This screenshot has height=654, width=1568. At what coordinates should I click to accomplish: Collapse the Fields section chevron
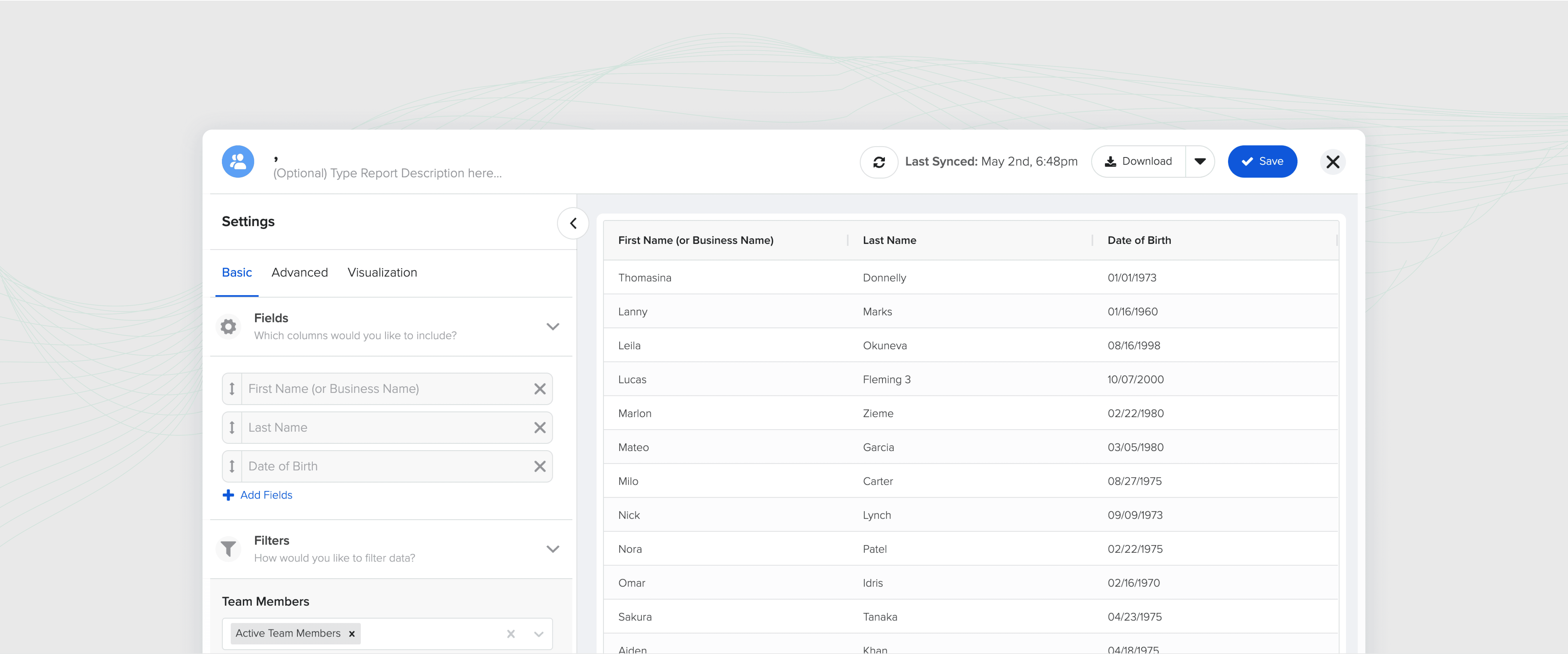click(x=552, y=326)
